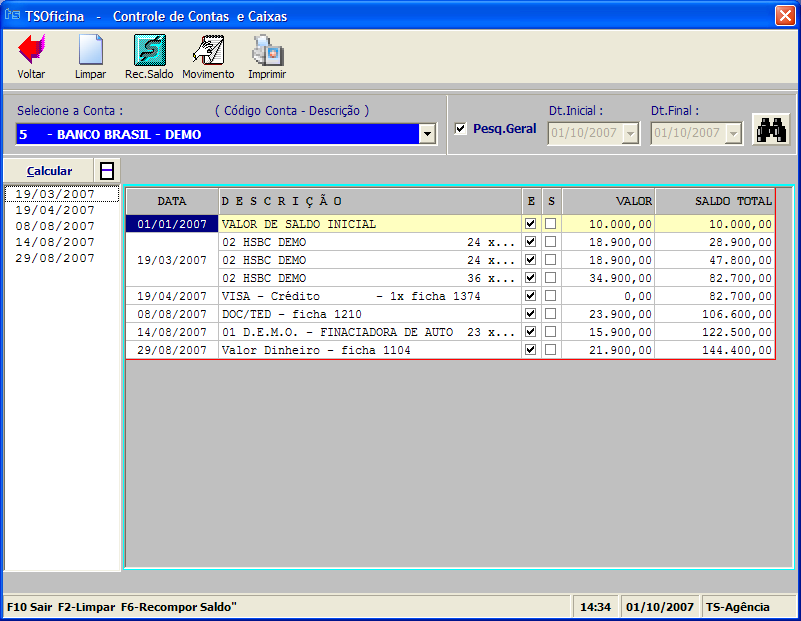The height and width of the screenshot is (621, 801).
Task: Click the DESCRIÇÃO column header
Action: 370,201
